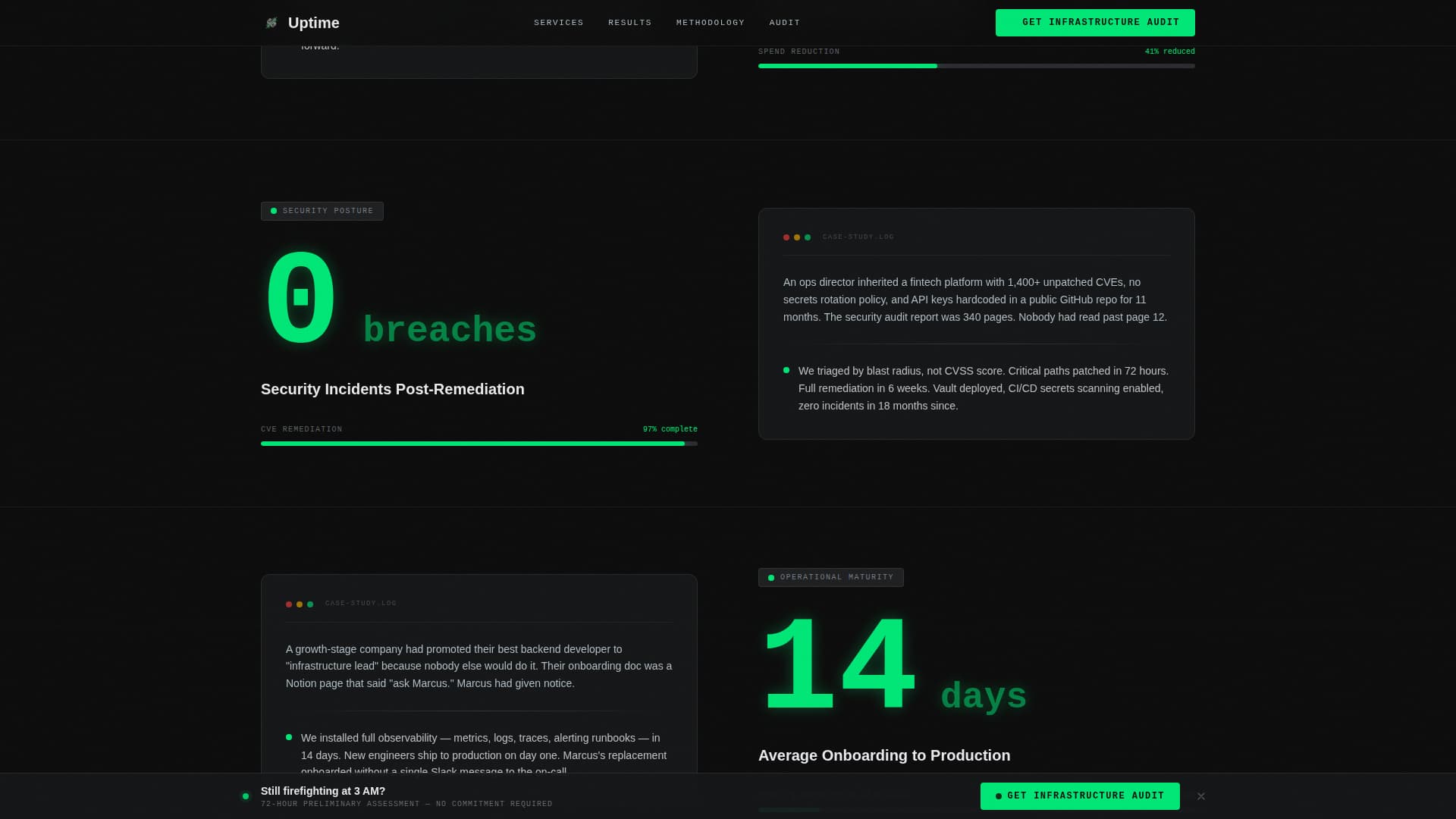Click 'Security Incidents Post-Remediation' heading
Viewport: 1456px width, 819px height.
[393, 389]
